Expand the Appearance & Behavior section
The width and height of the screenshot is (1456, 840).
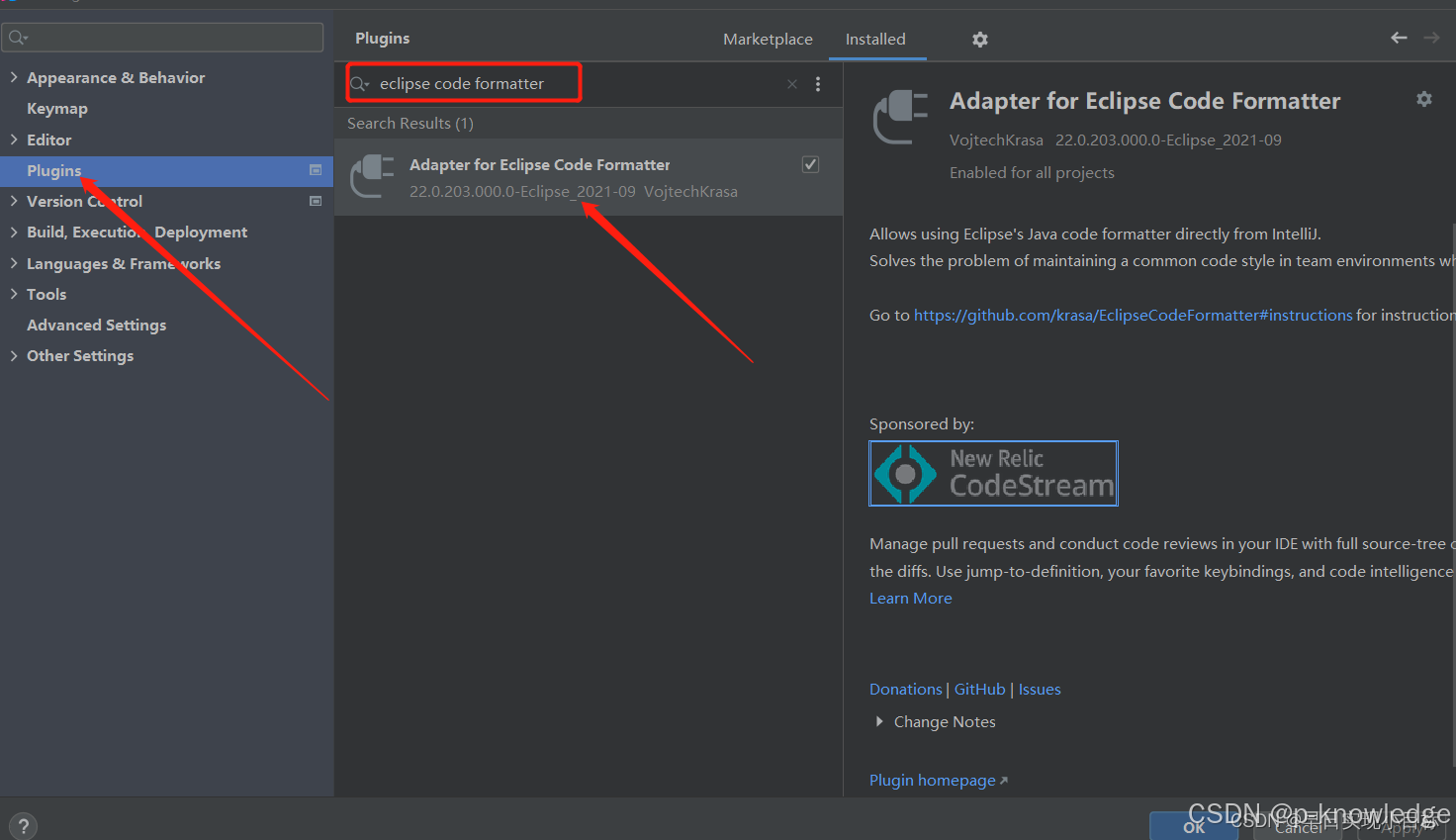[x=14, y=77]
